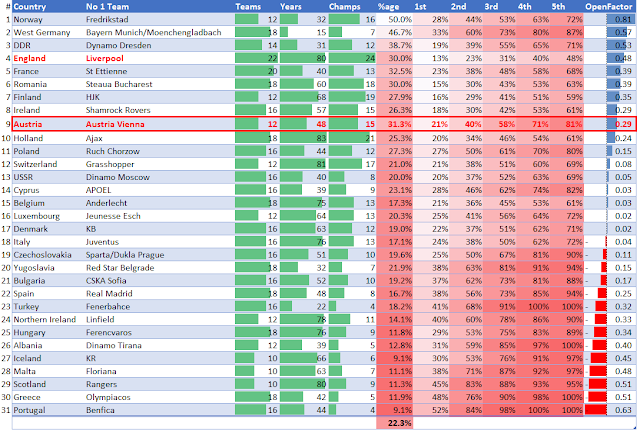Click the Real Madrid cell
The height and width of the screenshot is (433, 640).
(x=109, y=294)
